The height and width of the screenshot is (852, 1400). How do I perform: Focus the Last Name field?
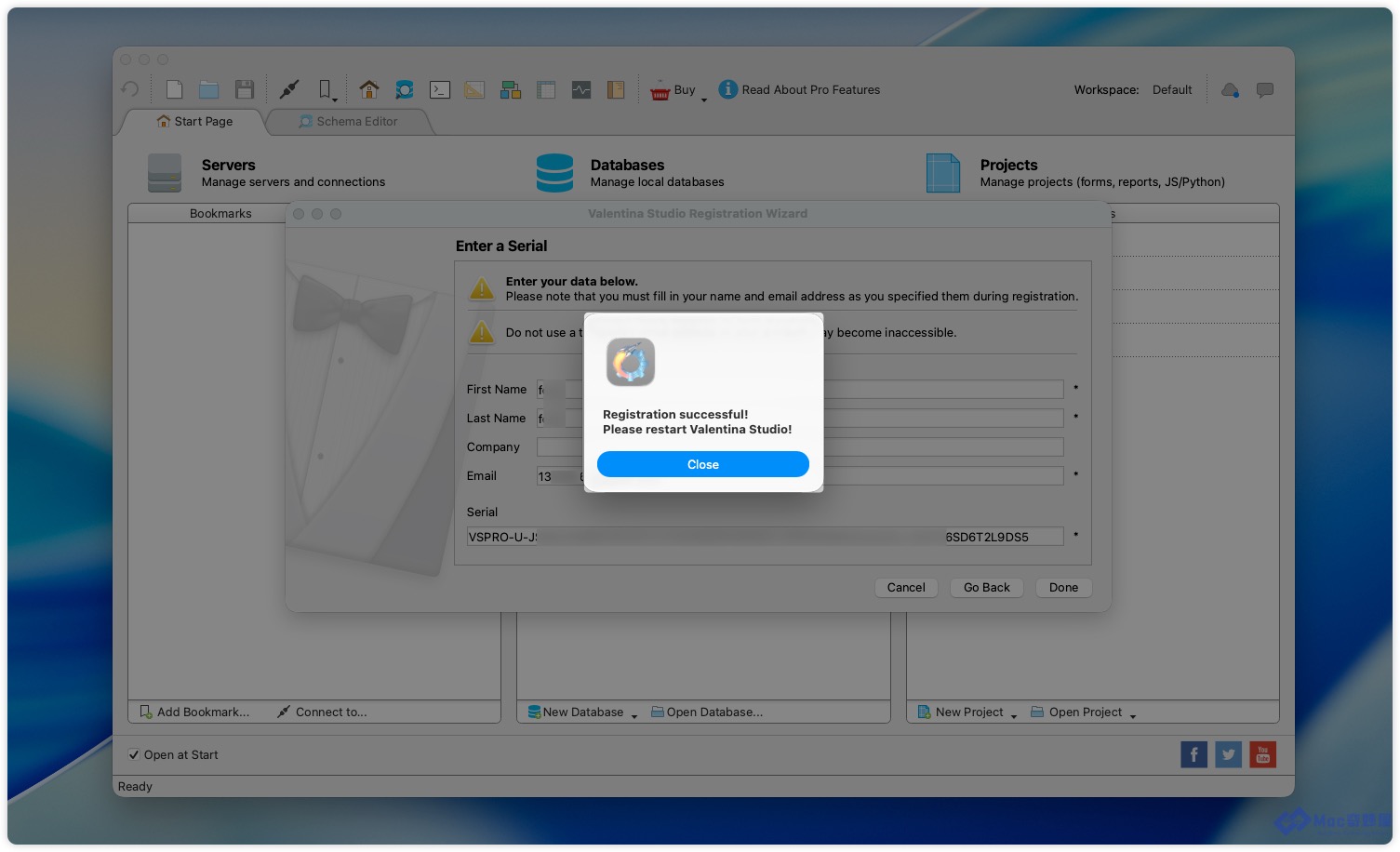point(800,419)
